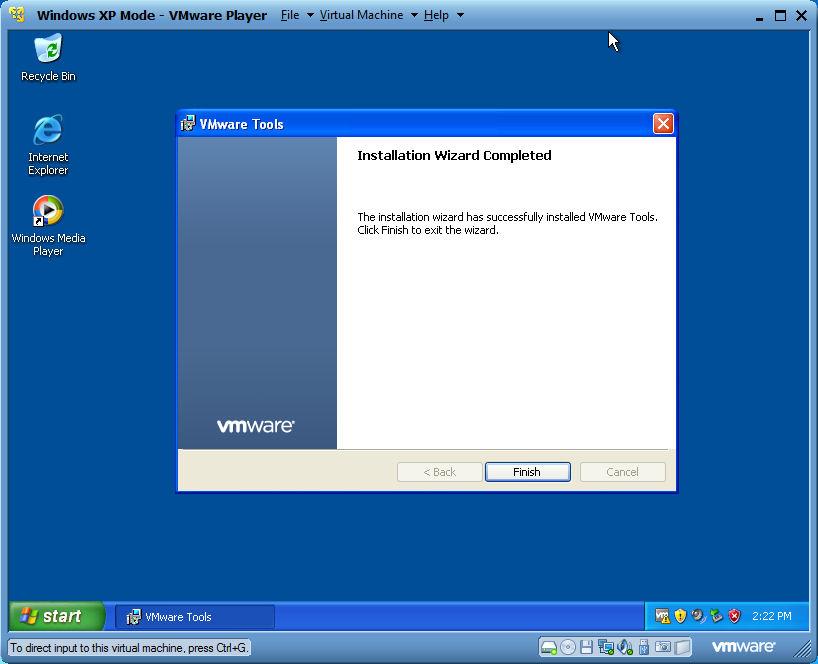Expand the Virtual Machine dropdown arrow
This screenshot has height=664, width=818.
[x=414, y=15]
